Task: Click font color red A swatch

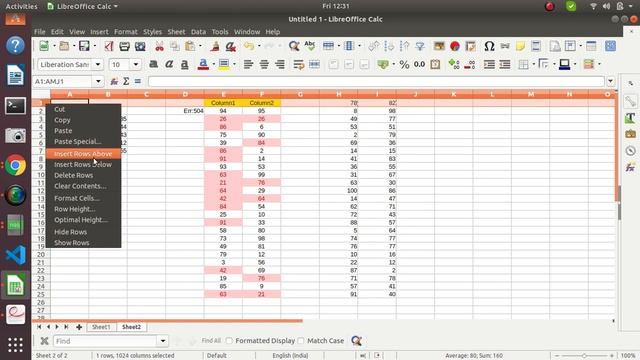Action: tap(203, 64)
